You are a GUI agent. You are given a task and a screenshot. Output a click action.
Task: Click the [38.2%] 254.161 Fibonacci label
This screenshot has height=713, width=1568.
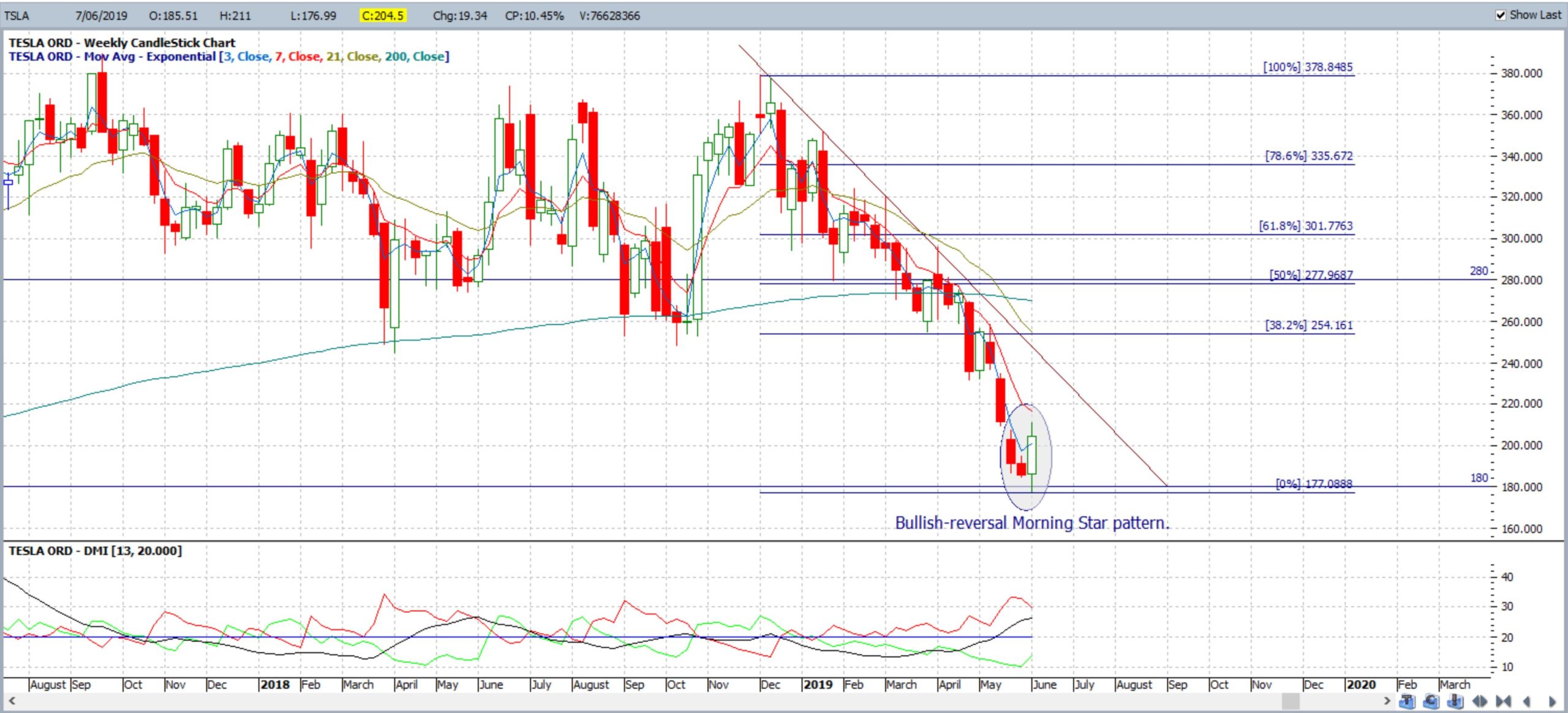pos(1309,325)
